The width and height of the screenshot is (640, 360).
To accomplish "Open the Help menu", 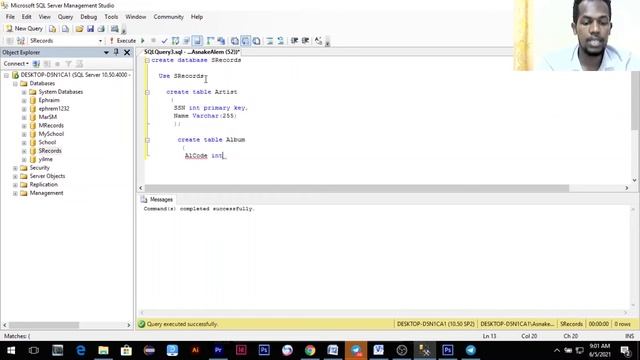I will [x=197, y=17].
